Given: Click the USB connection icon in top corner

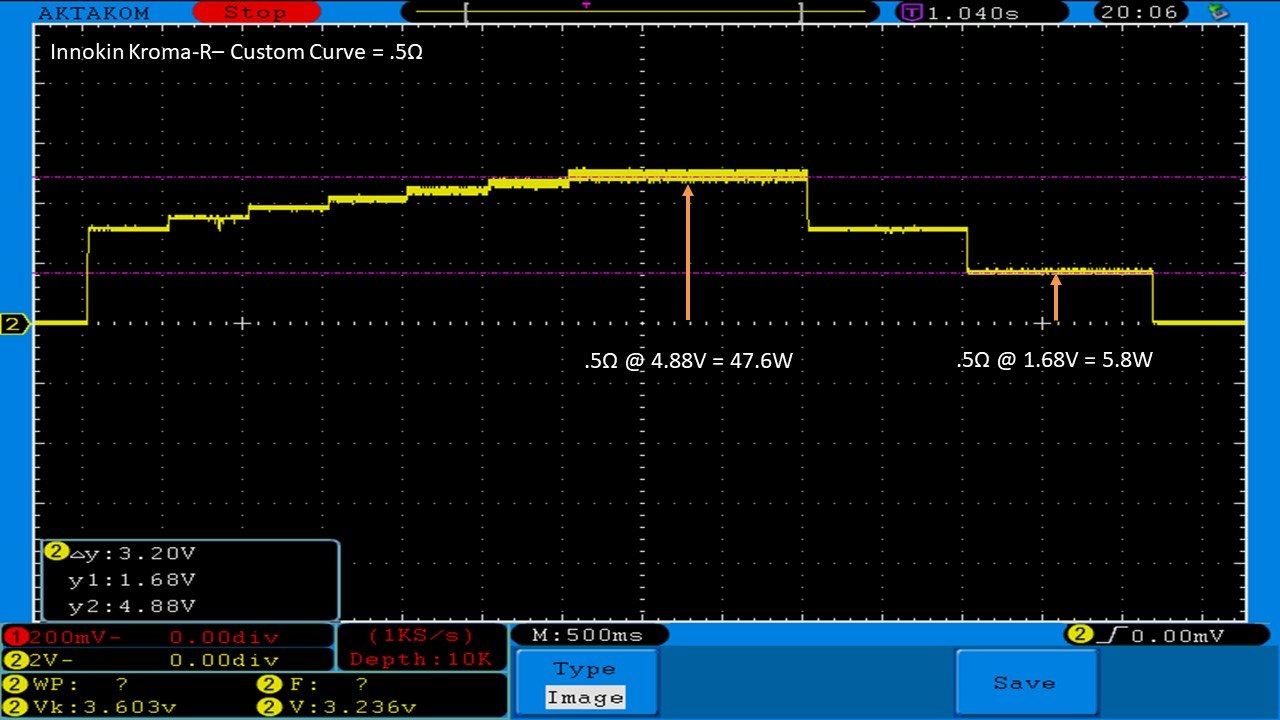Looking at the screenshot, I should [x=1218, y=12].
